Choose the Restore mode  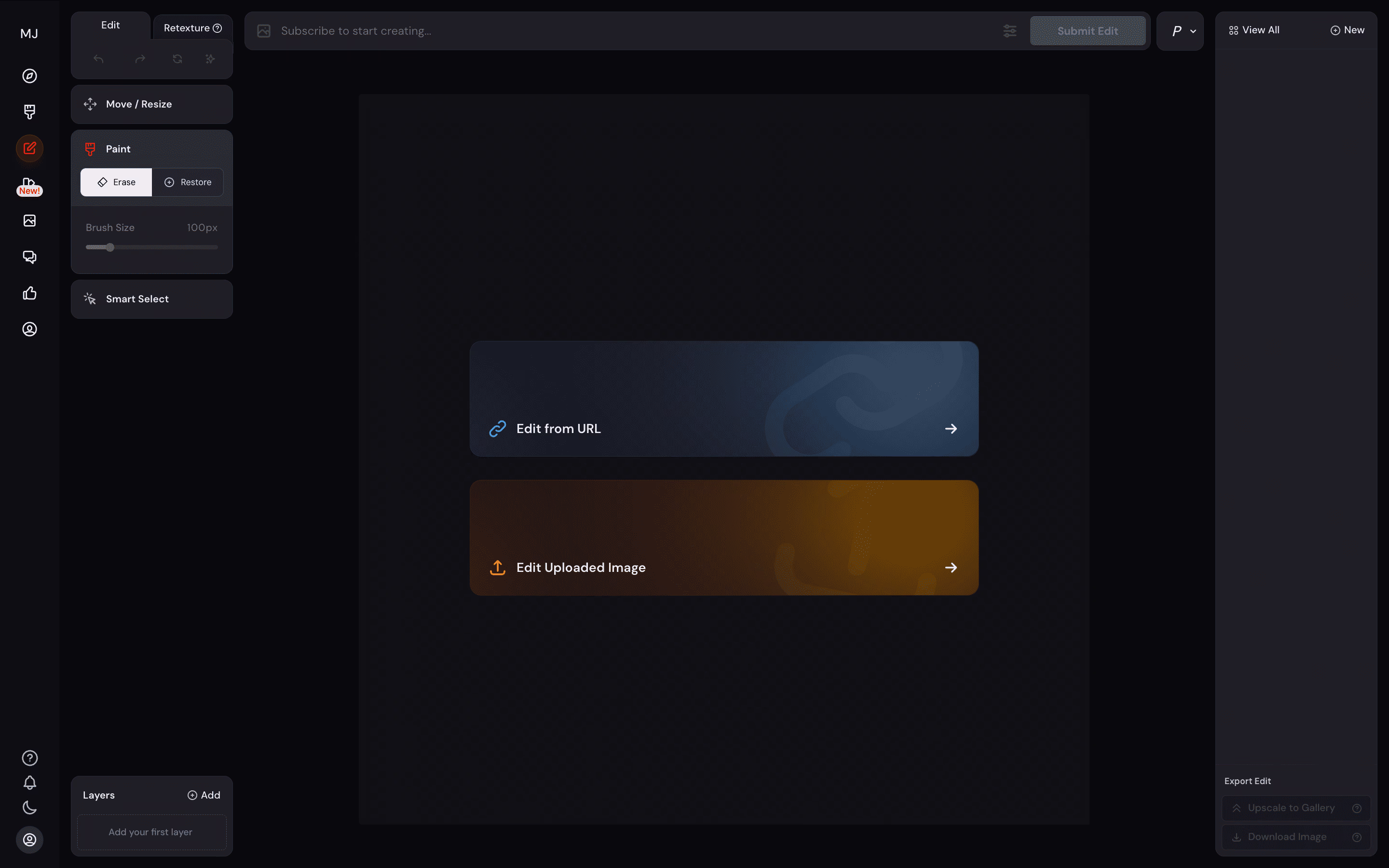tap(188, 182)
